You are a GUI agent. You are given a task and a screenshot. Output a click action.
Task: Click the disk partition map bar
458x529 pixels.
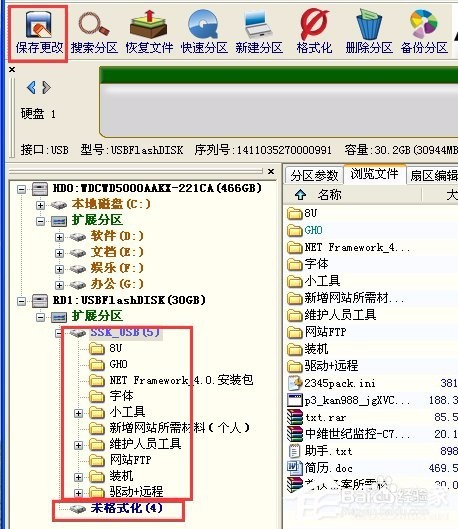pyautogui.click(x=279, y=102)
